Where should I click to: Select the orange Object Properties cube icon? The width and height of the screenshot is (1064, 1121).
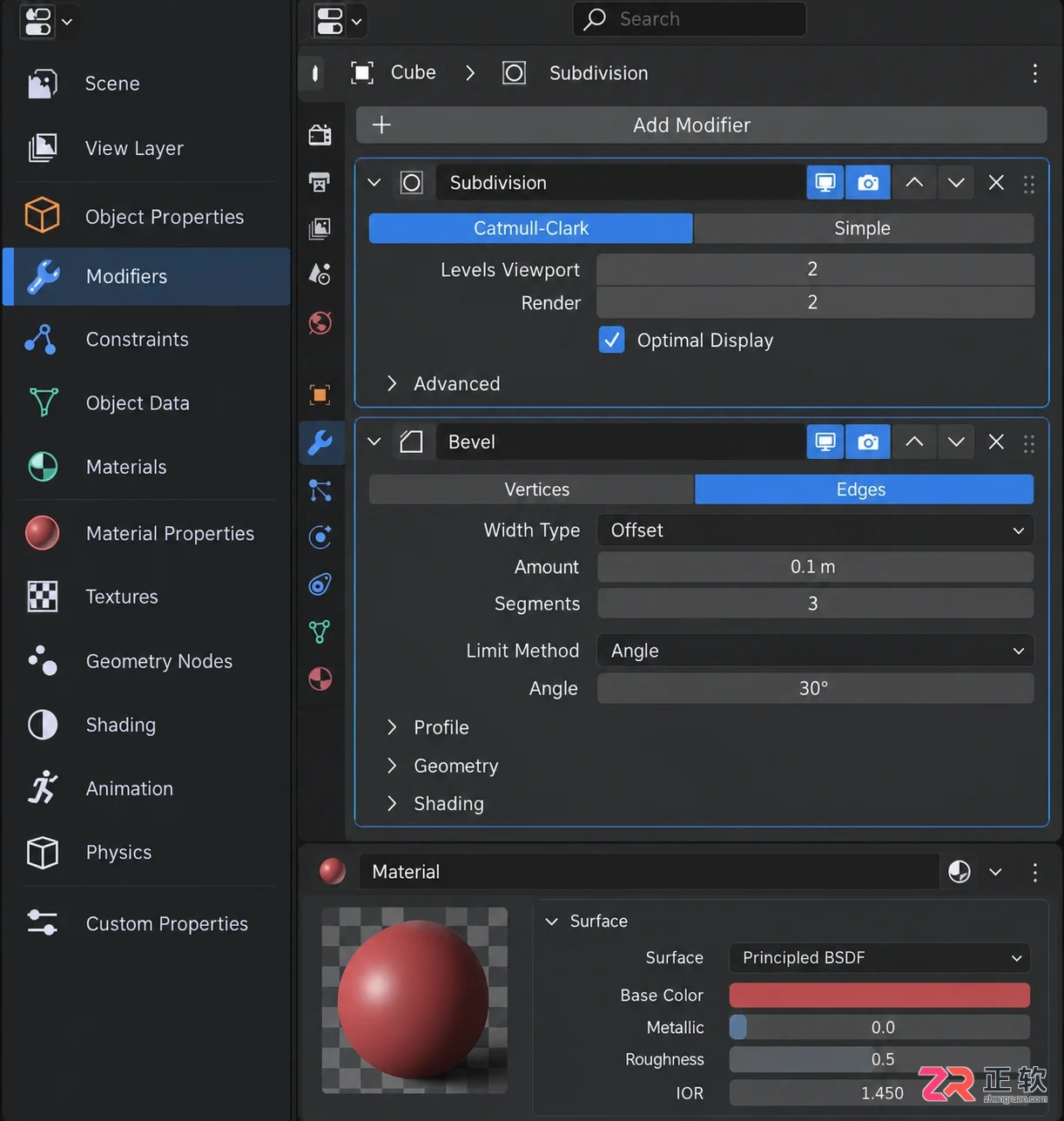click(42, 216)
